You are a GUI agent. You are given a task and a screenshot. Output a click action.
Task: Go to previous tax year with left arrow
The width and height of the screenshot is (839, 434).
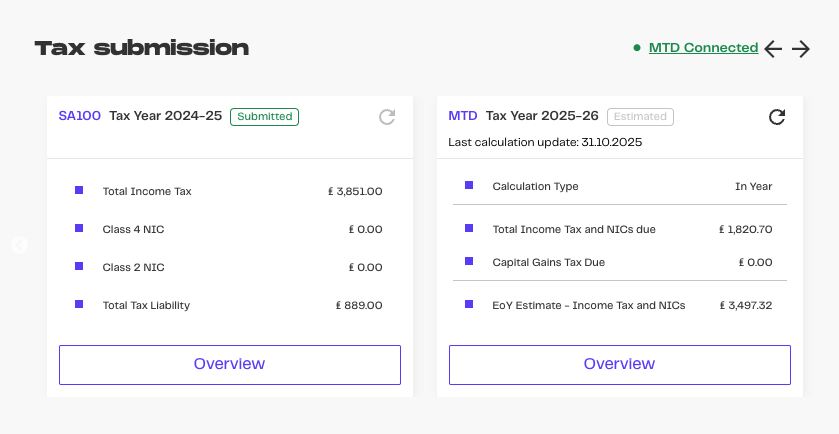[773, 48]
